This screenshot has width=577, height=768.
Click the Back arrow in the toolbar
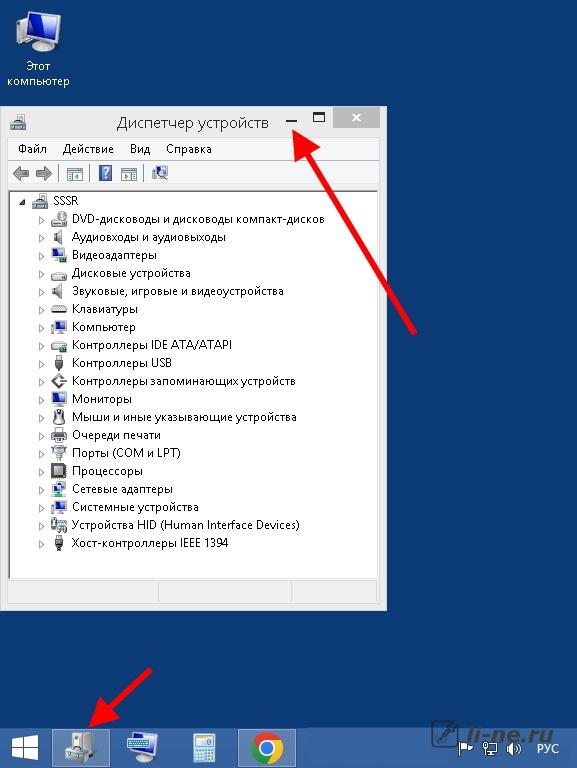[21, 173]
